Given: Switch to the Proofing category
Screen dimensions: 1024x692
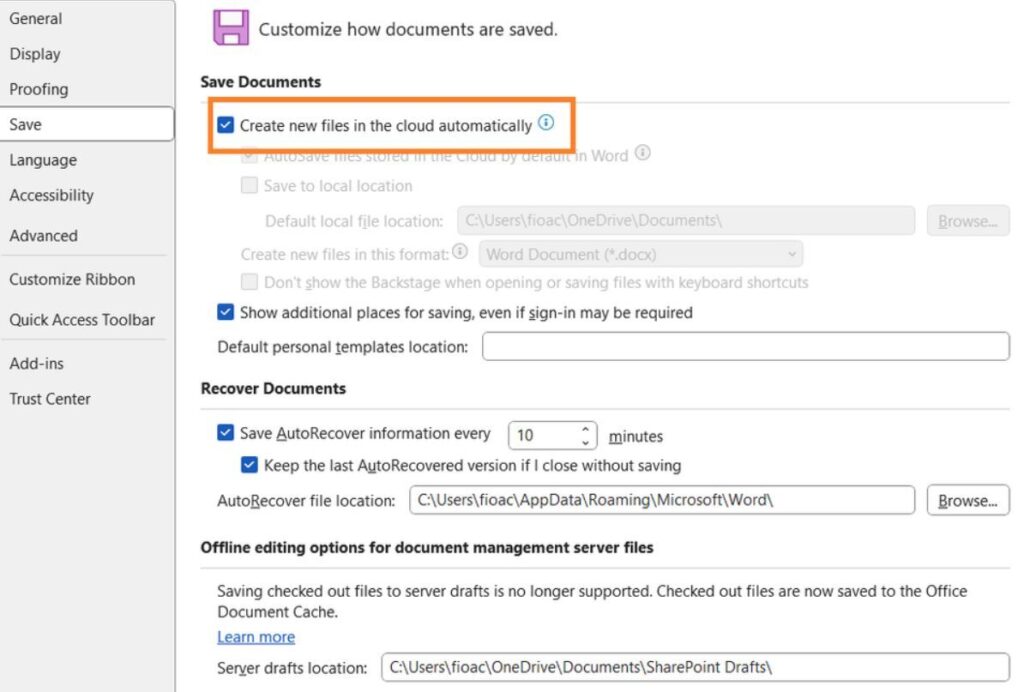Looking at the screenshot, I should pos(39,89).
